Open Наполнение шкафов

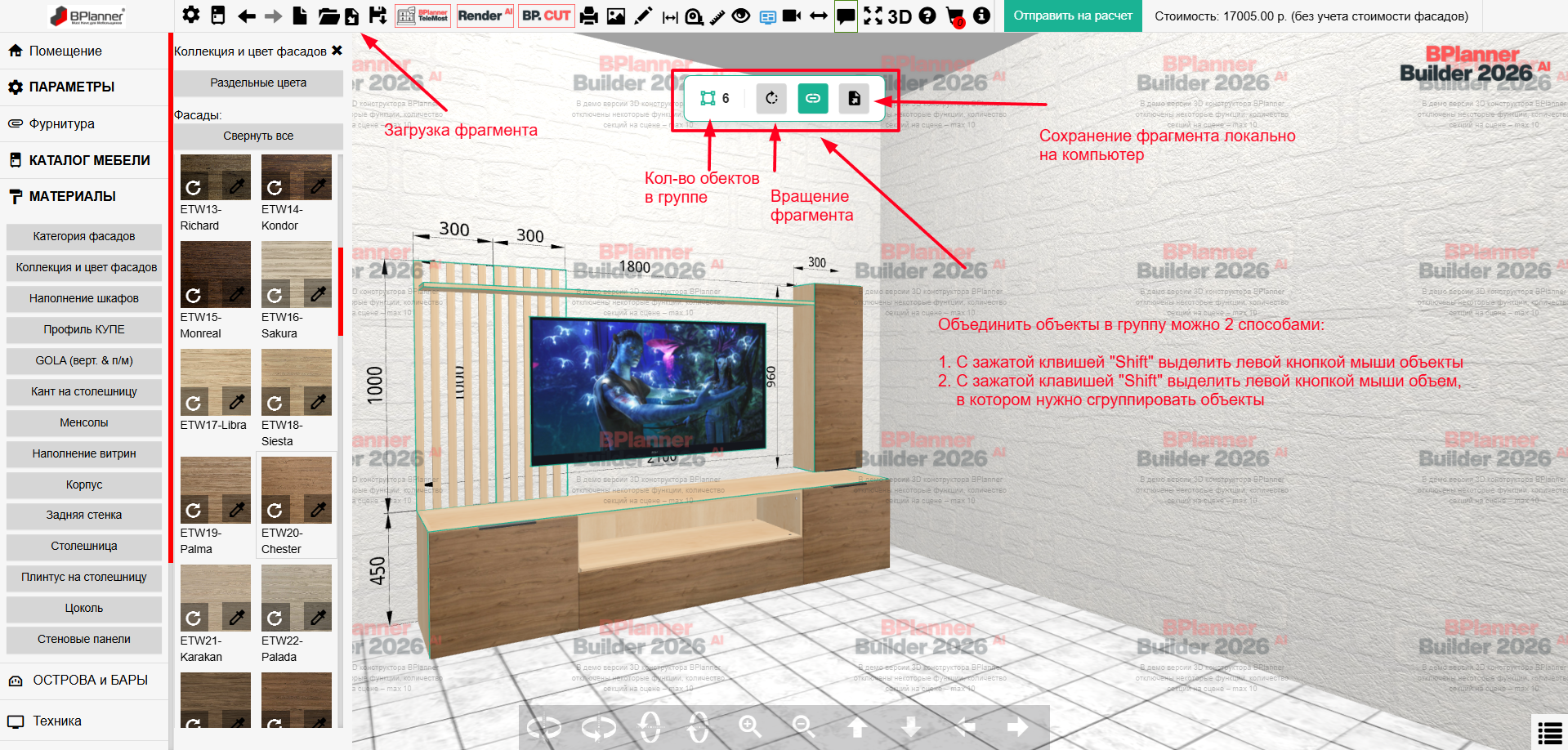[84, 298]
